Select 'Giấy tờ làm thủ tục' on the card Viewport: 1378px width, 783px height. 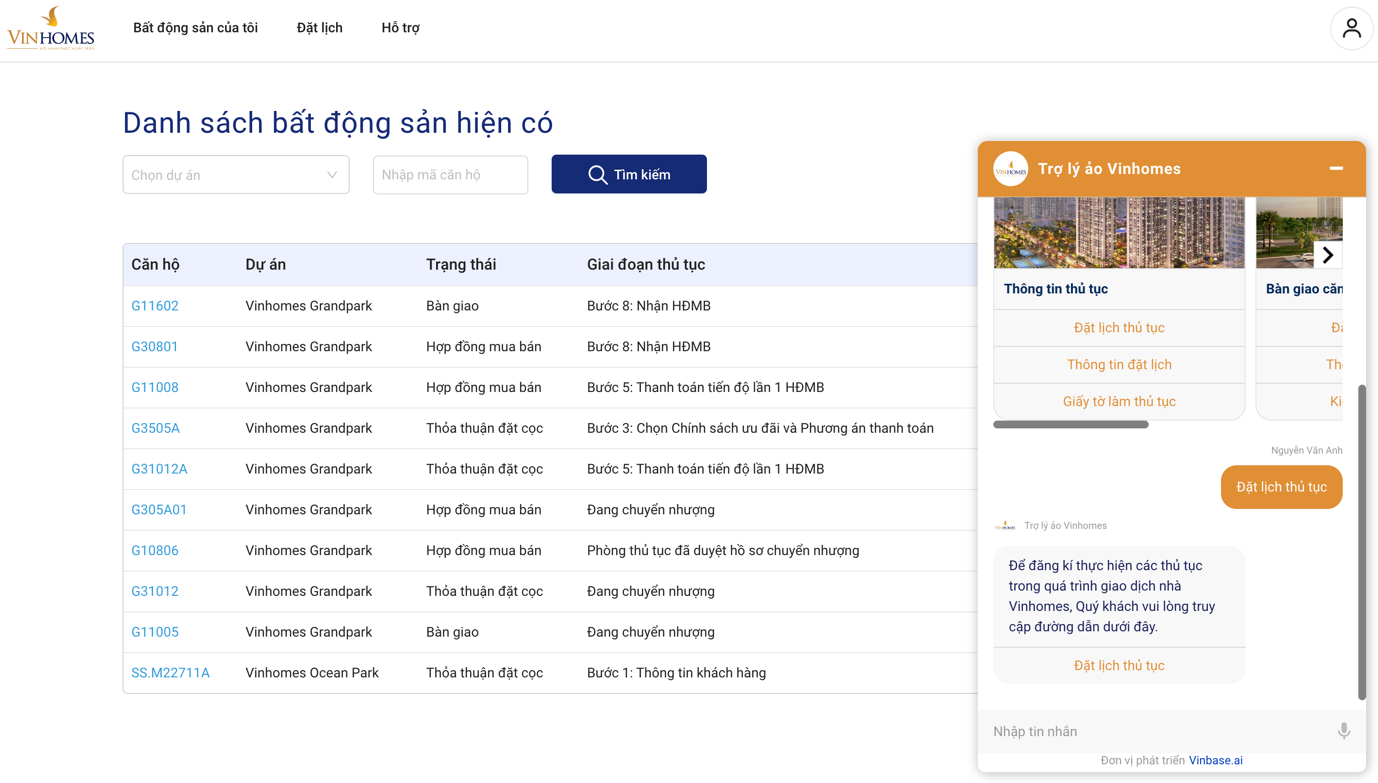click(x=1119, y=401)
